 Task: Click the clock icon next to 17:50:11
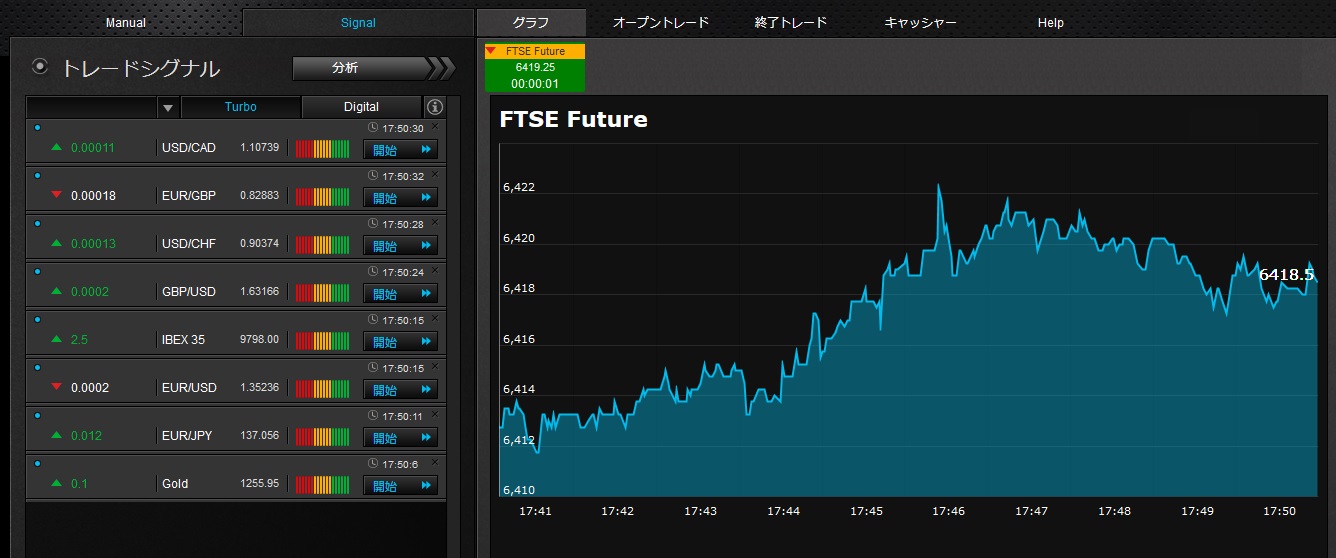pyautogui.click(x=373, y=416)
